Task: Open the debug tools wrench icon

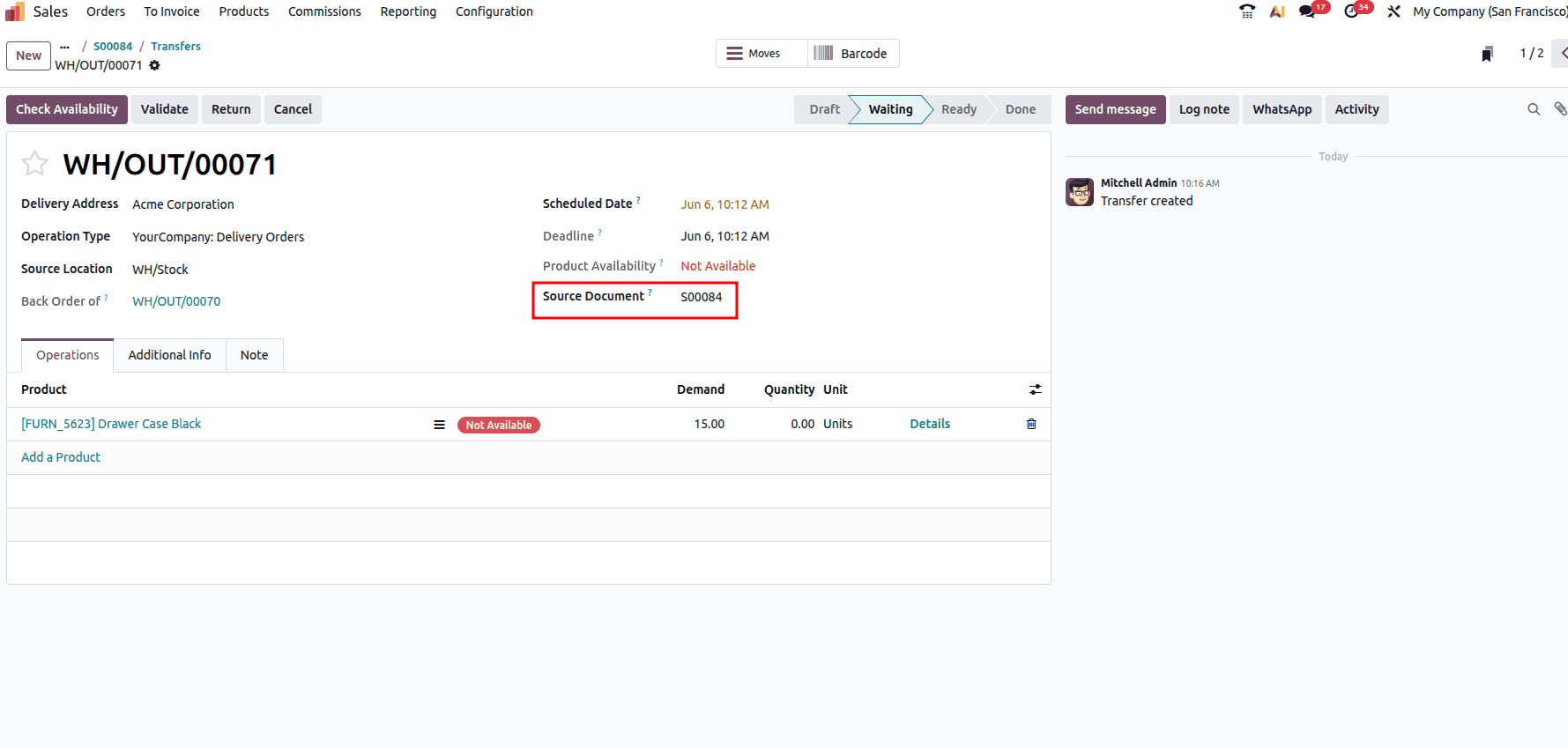Action: coord(1393,11)
